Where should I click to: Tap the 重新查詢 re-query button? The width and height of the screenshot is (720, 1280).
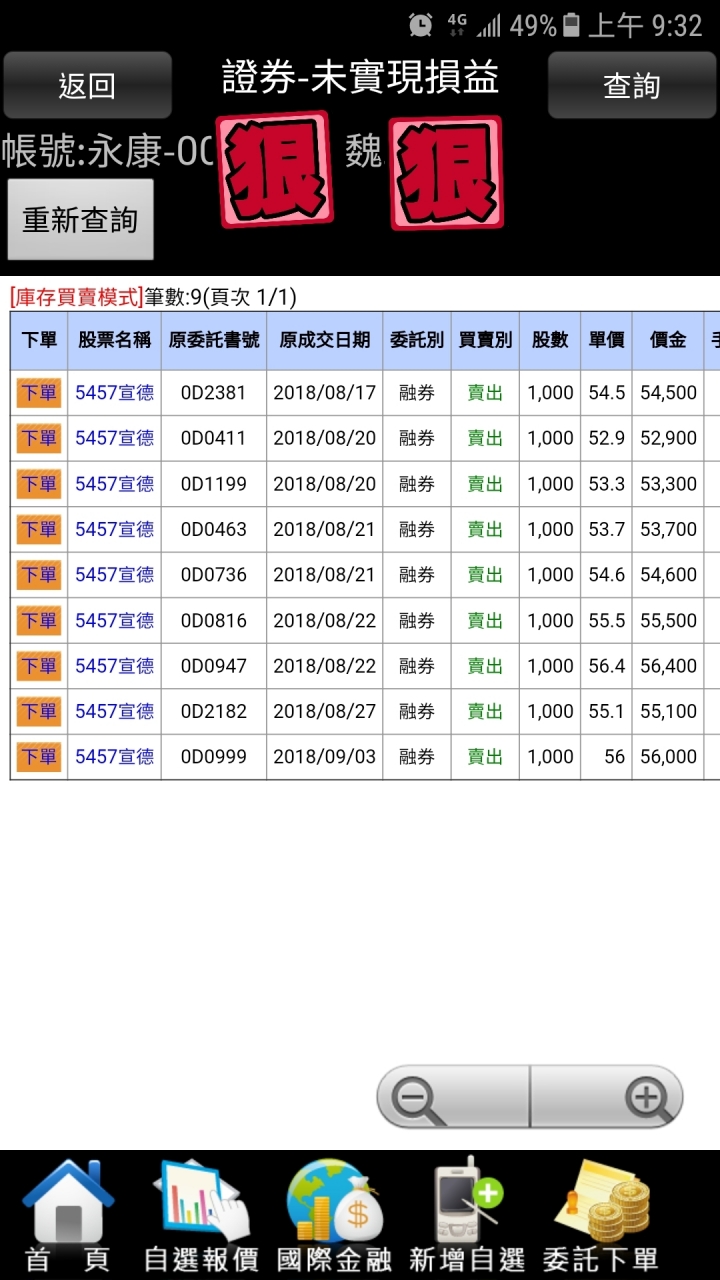coord(80,220)
